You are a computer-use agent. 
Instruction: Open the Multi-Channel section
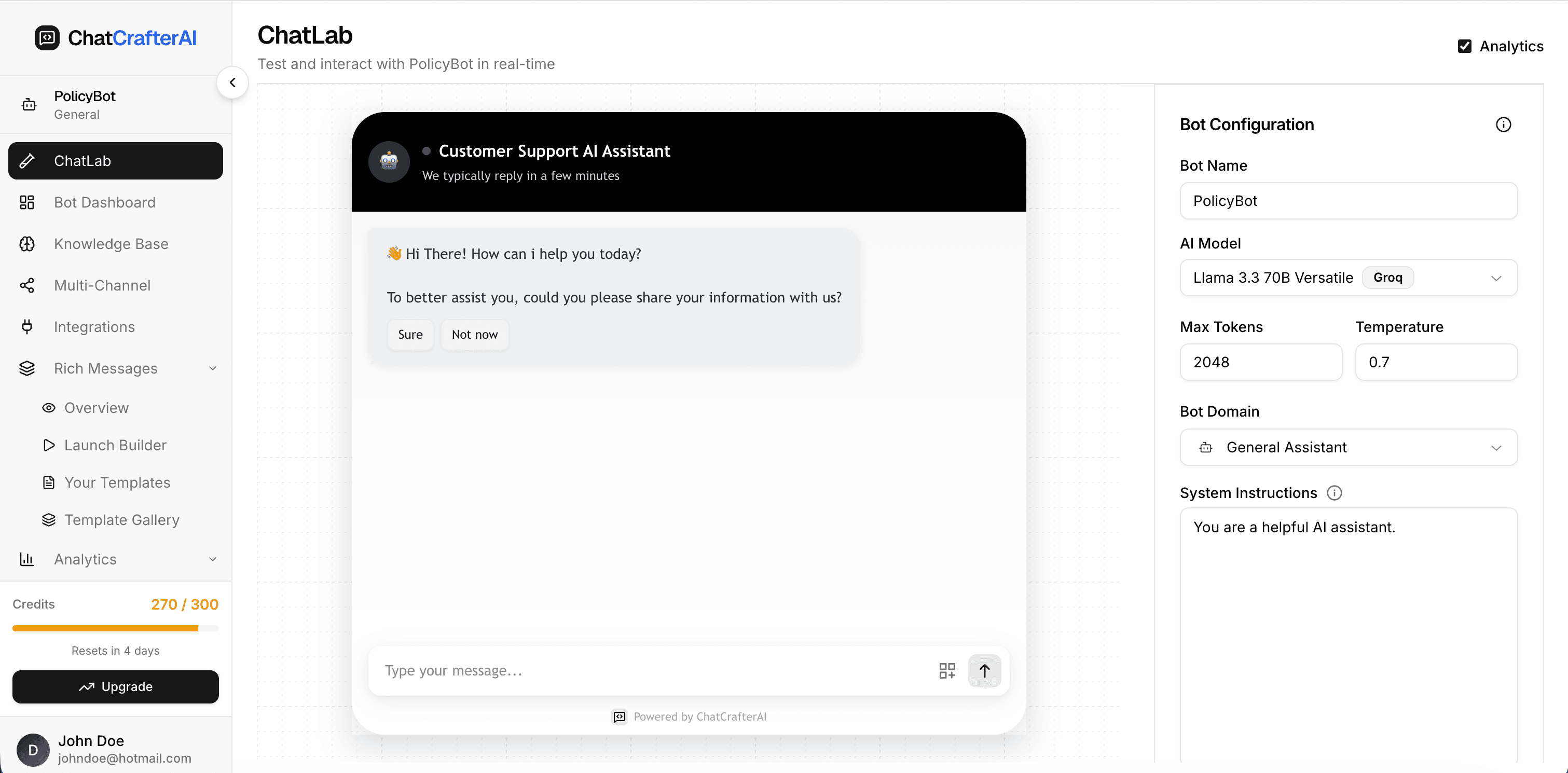102,285
